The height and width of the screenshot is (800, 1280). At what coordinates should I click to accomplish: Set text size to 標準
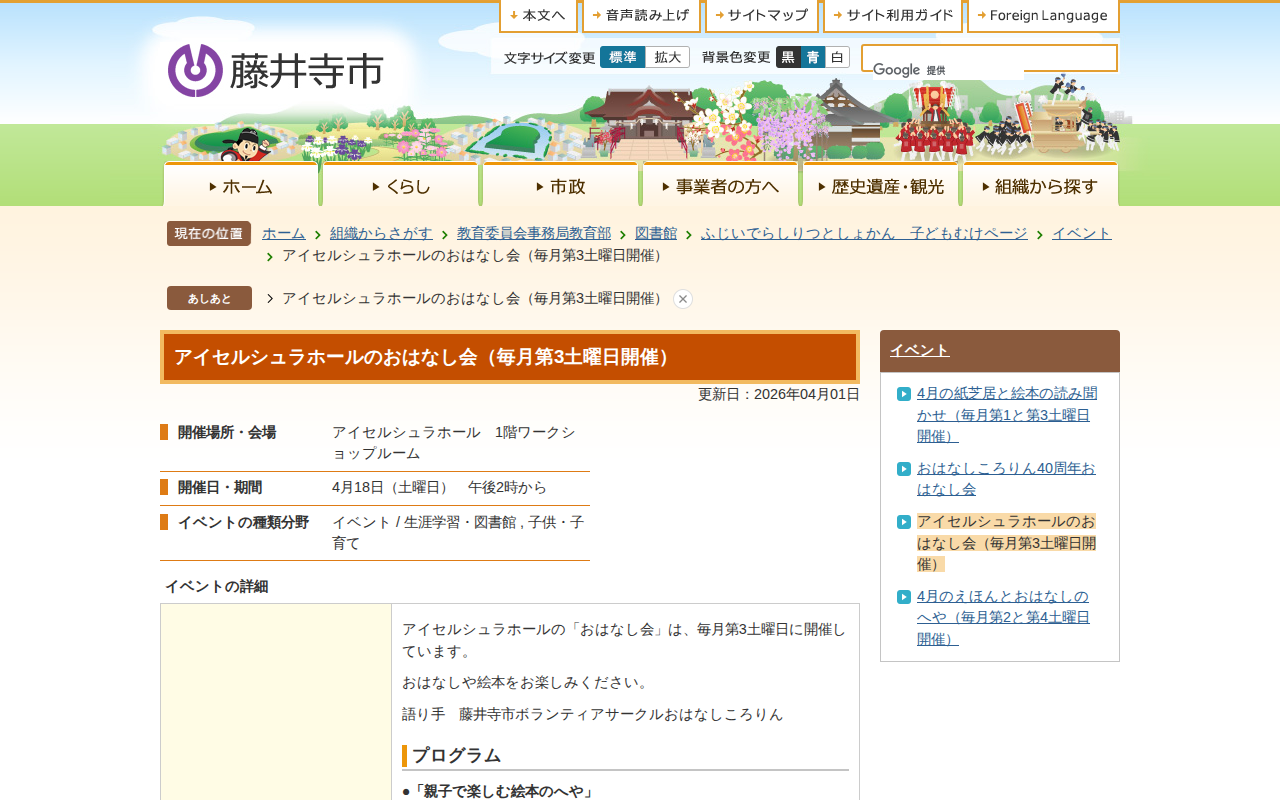[x=623, y=57]
